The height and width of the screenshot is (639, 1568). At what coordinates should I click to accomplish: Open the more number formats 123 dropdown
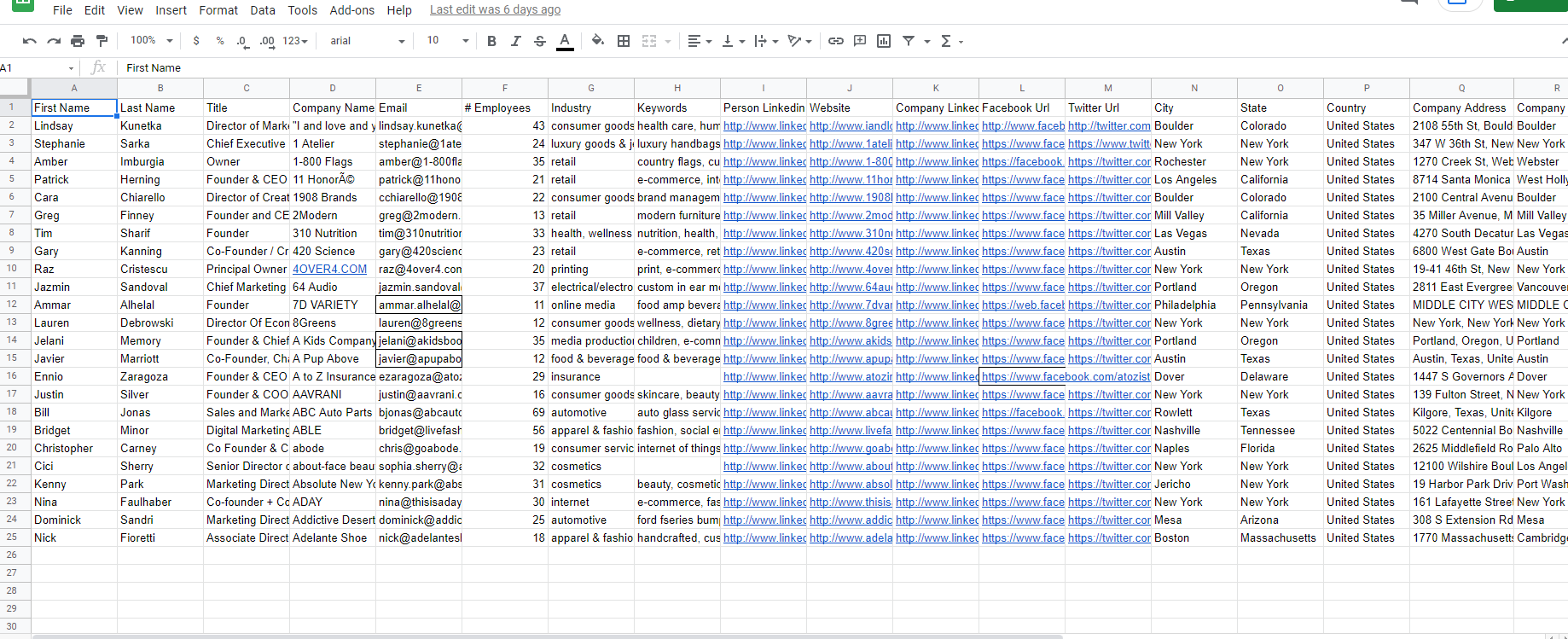point(295,41)
